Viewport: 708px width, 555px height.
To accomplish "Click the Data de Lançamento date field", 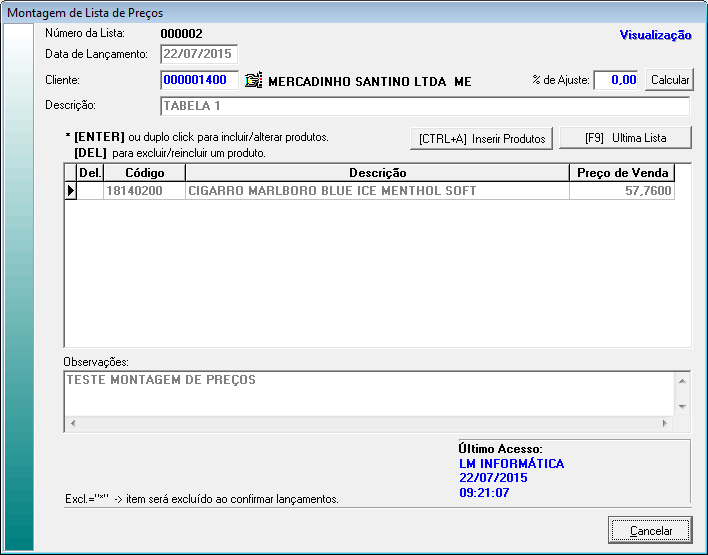I will click(199, 53).
